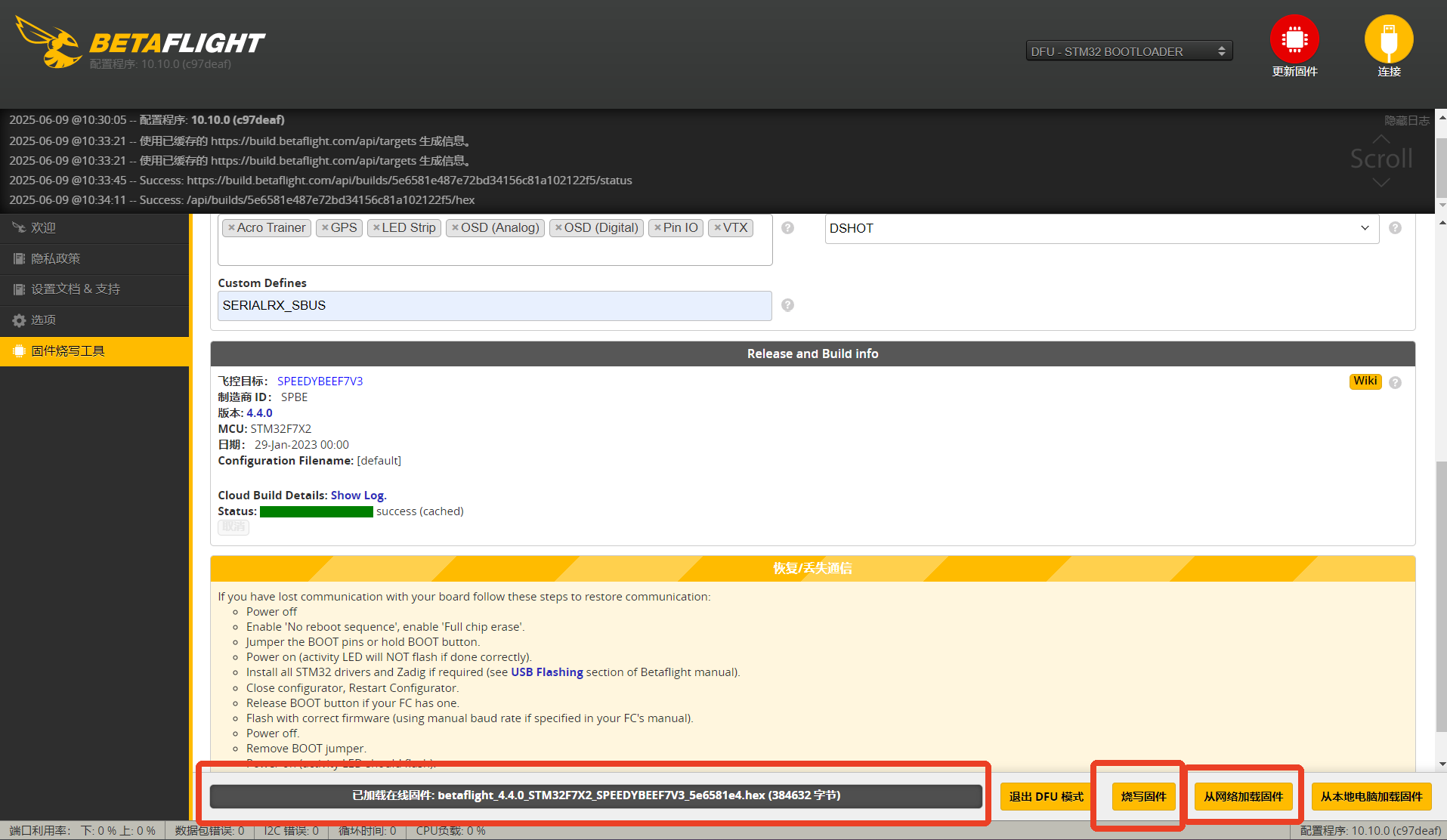
Task: Select the 固件烧写工具 firmware flasher tab
Action: (x=94, y=351)
